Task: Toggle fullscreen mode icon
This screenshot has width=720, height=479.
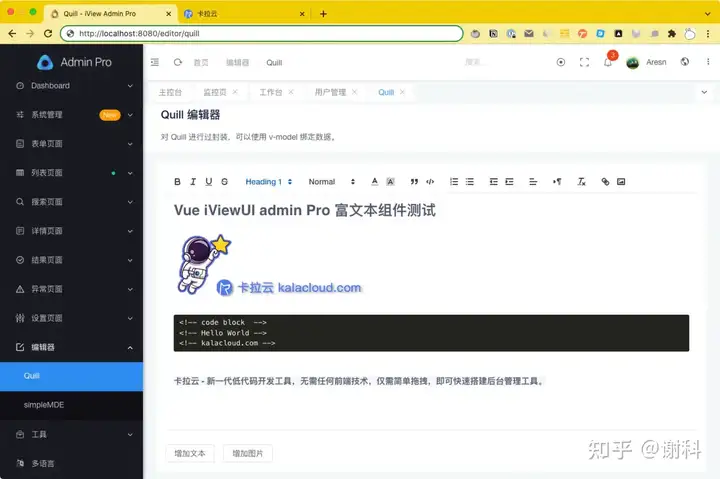Action: [x=584, y=62]
